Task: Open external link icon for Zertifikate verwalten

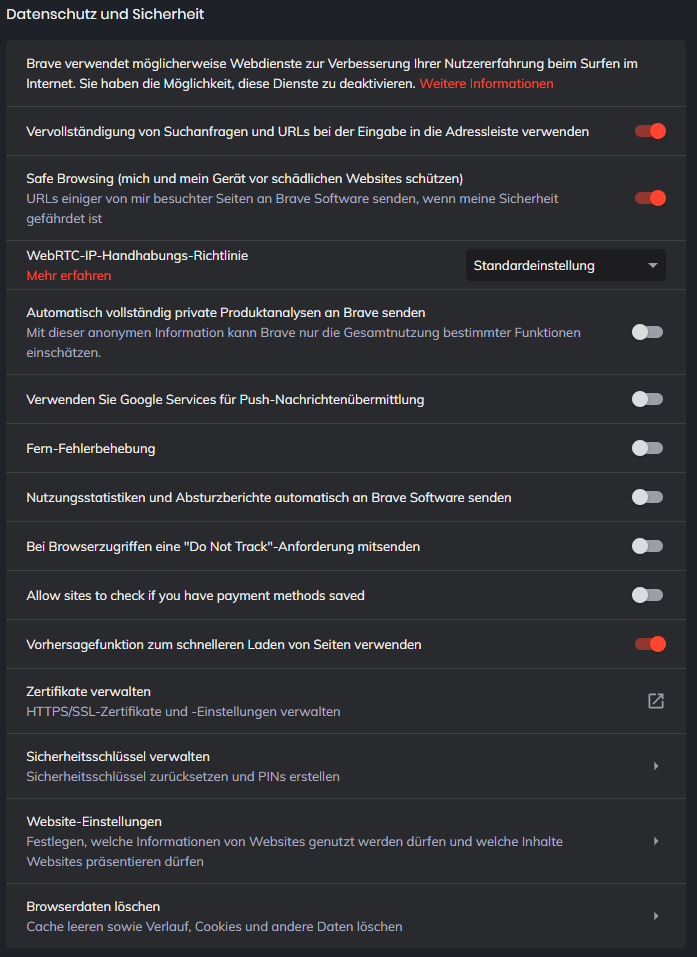Action: pos(655,701)
